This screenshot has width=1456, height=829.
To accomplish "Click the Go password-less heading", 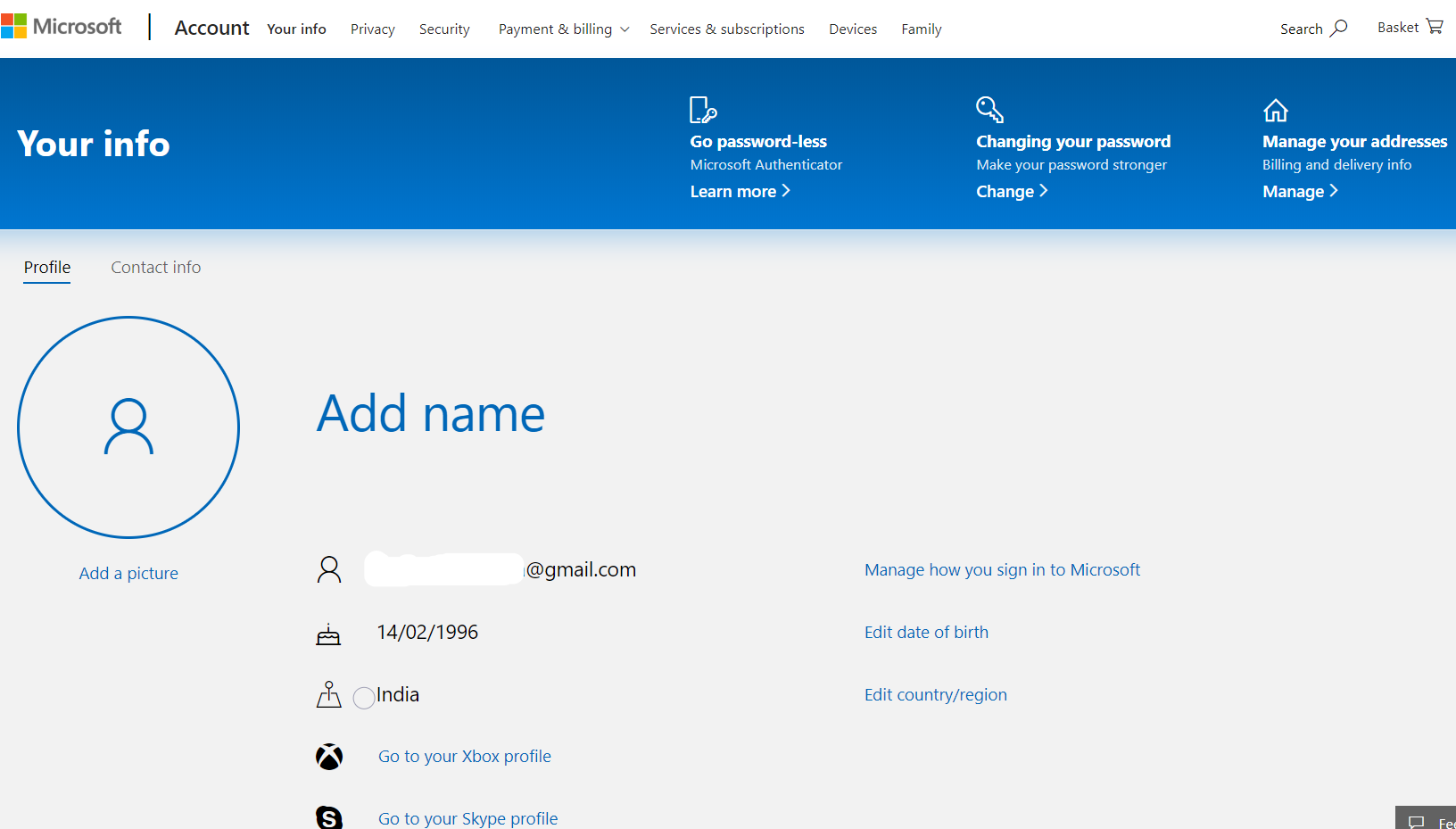I will (758, 141).
